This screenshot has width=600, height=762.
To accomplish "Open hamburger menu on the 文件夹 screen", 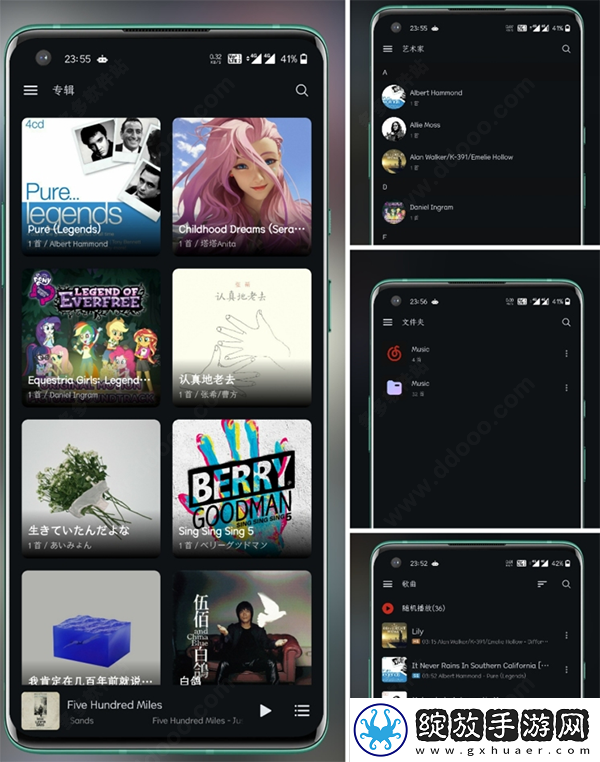I will pos(387,322).
